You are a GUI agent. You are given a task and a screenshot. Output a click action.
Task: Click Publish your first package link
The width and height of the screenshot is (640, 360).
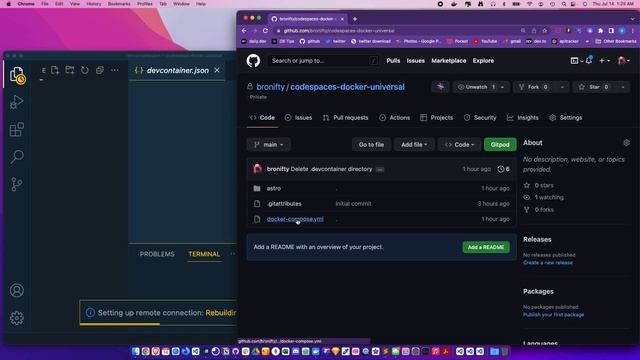553,315
